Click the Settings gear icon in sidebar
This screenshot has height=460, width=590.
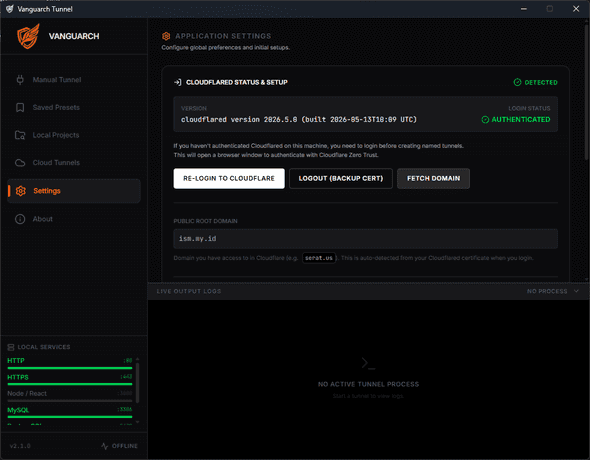(21, 191)
